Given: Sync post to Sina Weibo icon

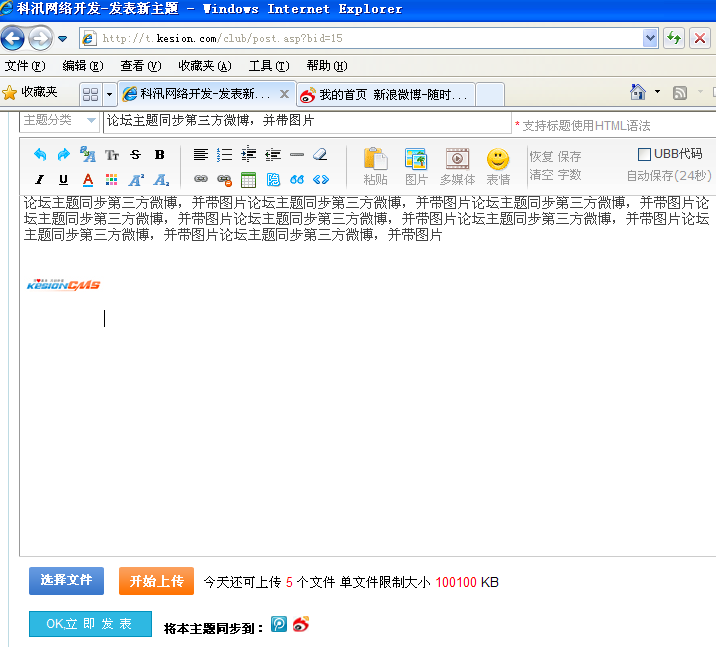Looking at the screenshot, I should tap(301, 624).
